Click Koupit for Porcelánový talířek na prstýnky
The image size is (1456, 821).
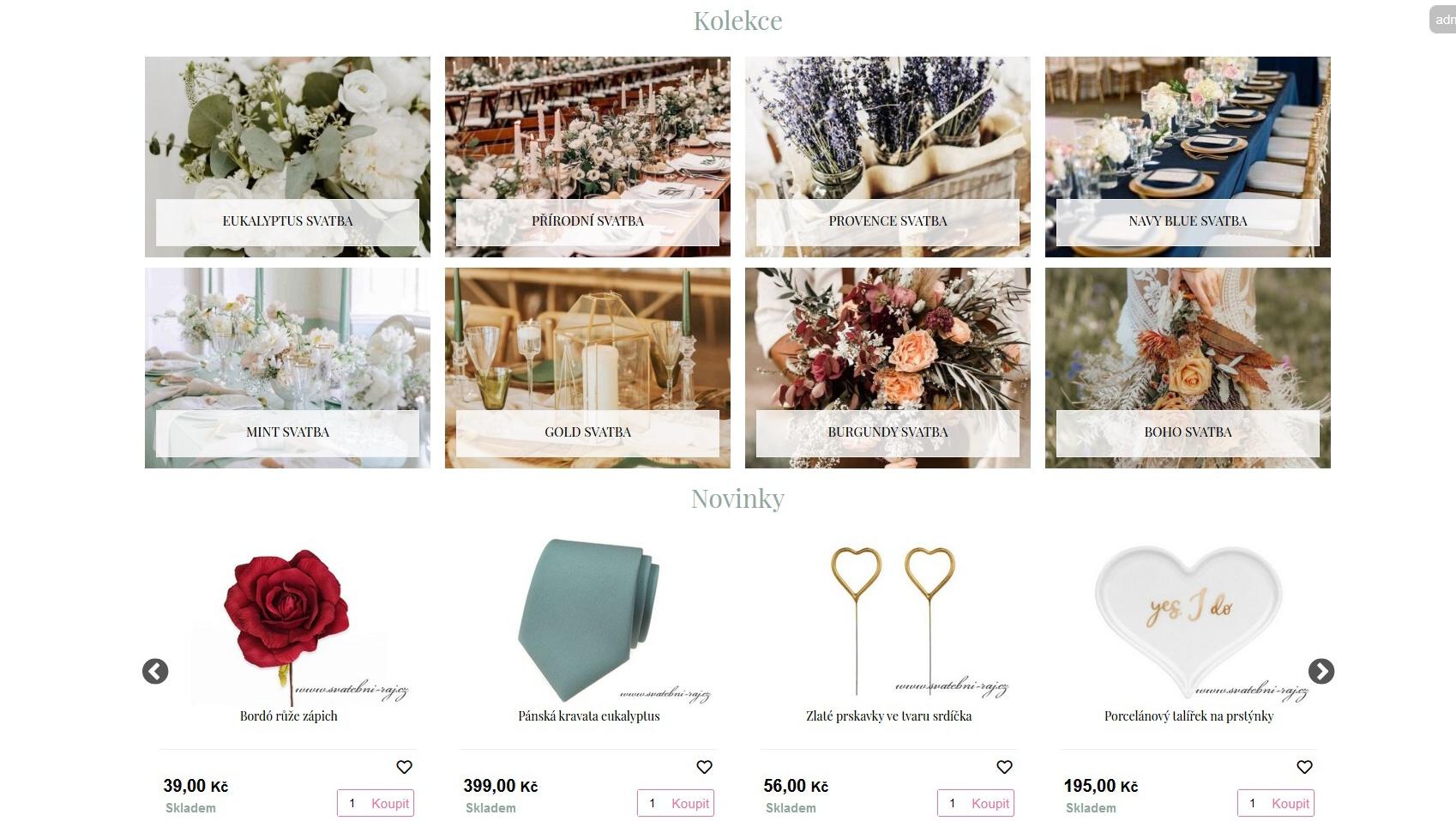(1291, 803)
